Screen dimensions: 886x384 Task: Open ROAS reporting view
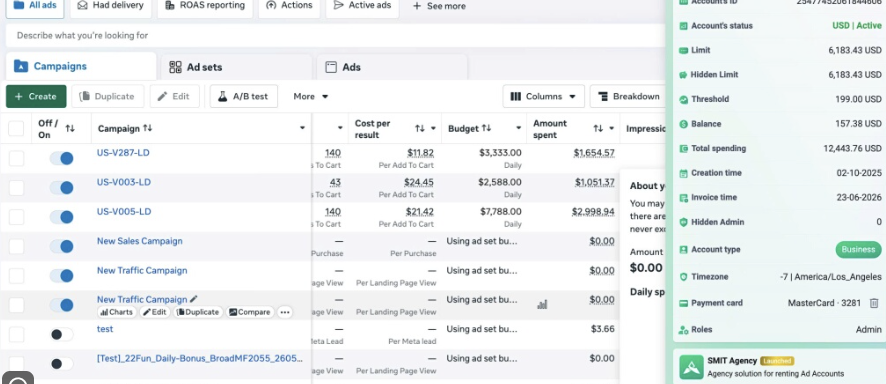205,5
